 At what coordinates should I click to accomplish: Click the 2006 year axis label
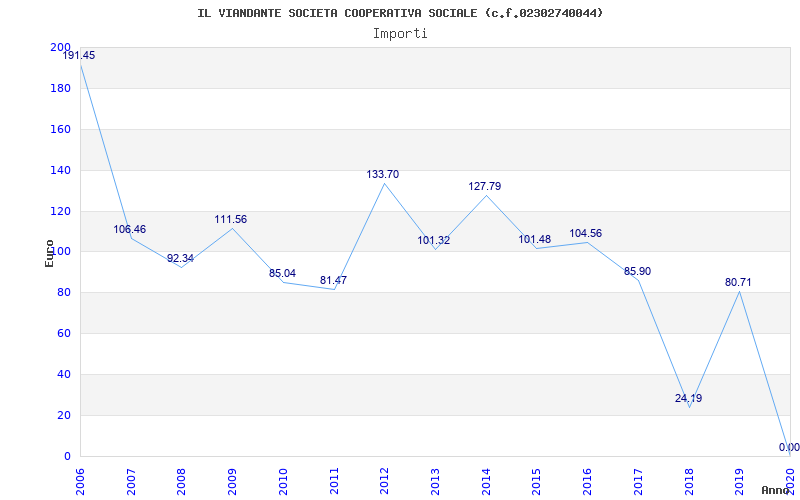pos(81,481)
